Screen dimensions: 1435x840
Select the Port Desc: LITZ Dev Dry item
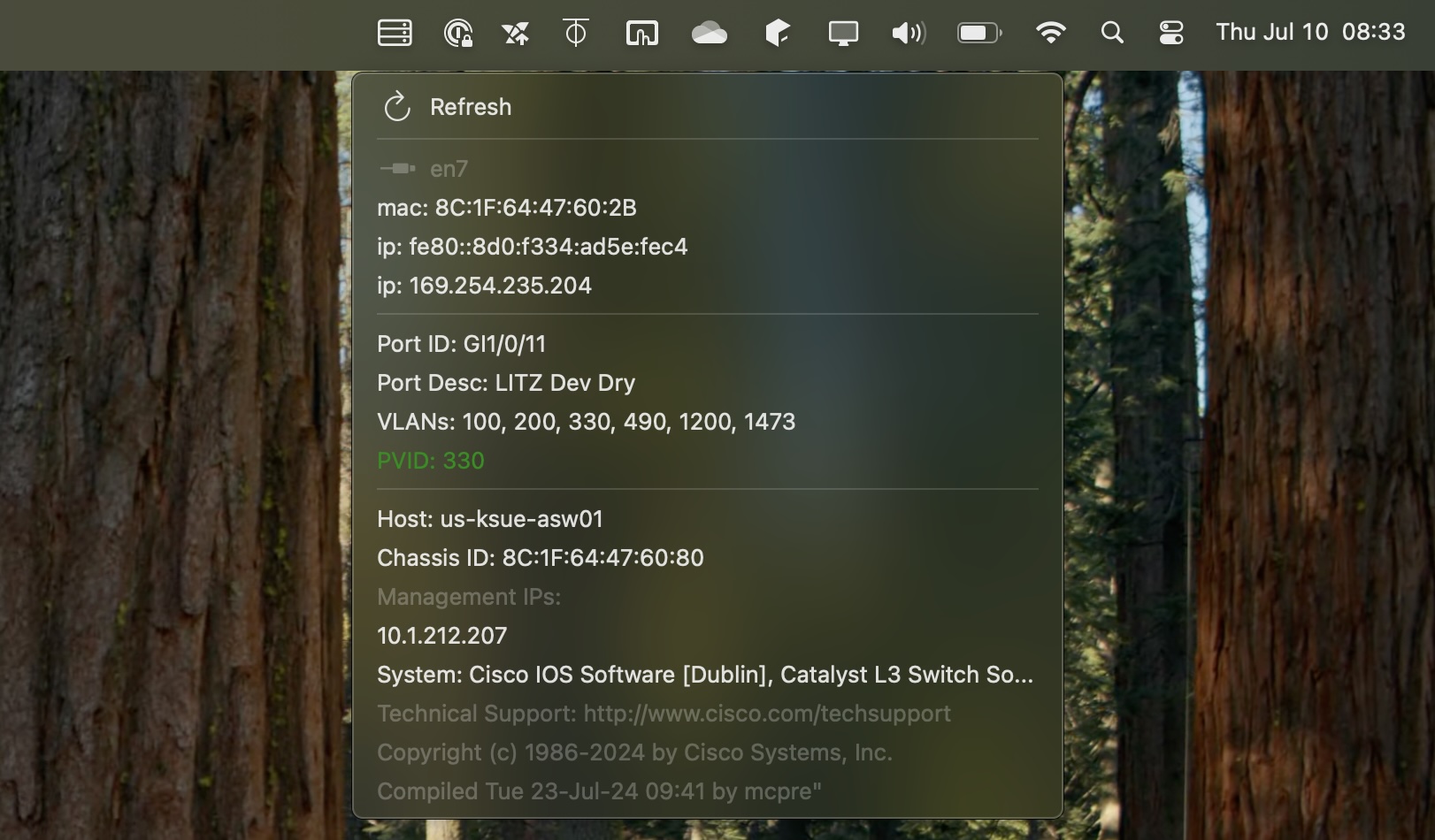pos(708,383)
